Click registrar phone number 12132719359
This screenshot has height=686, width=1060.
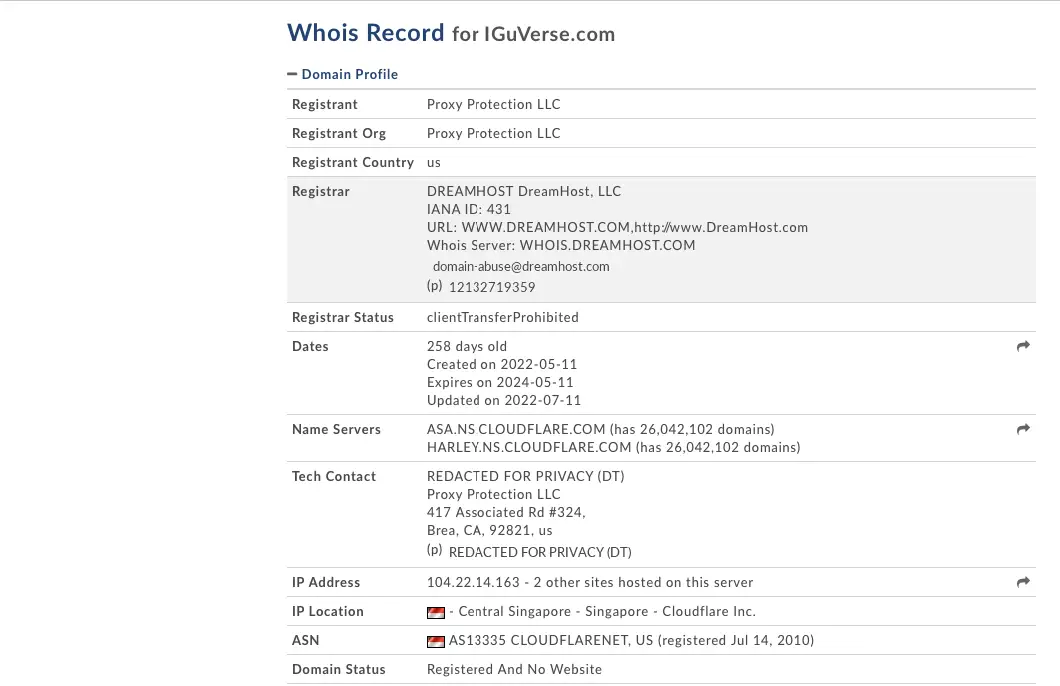492,287
